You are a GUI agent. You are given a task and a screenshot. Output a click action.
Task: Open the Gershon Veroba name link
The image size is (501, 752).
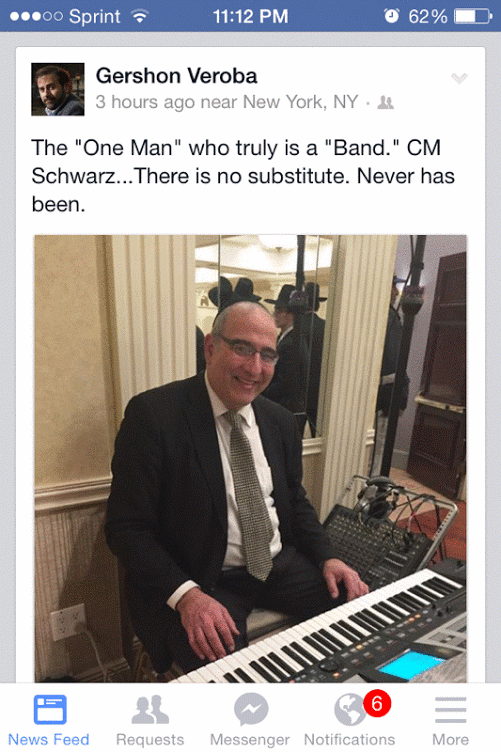pyautogui.click(x=176, y=76)
